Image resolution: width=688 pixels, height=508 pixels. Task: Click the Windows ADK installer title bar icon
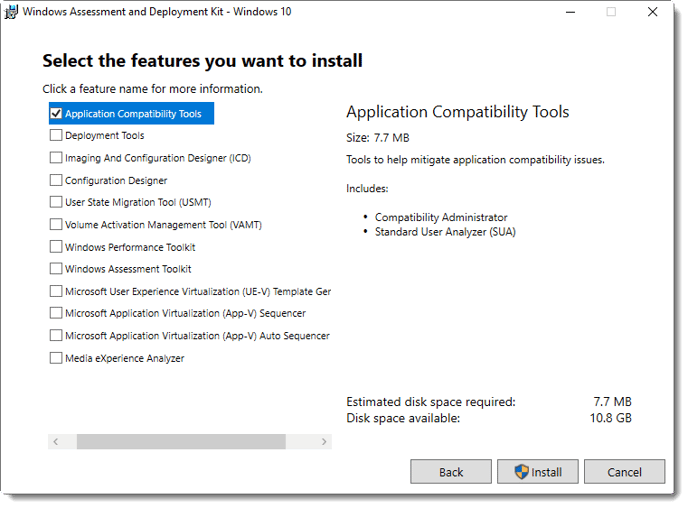[x=11, y=12]
